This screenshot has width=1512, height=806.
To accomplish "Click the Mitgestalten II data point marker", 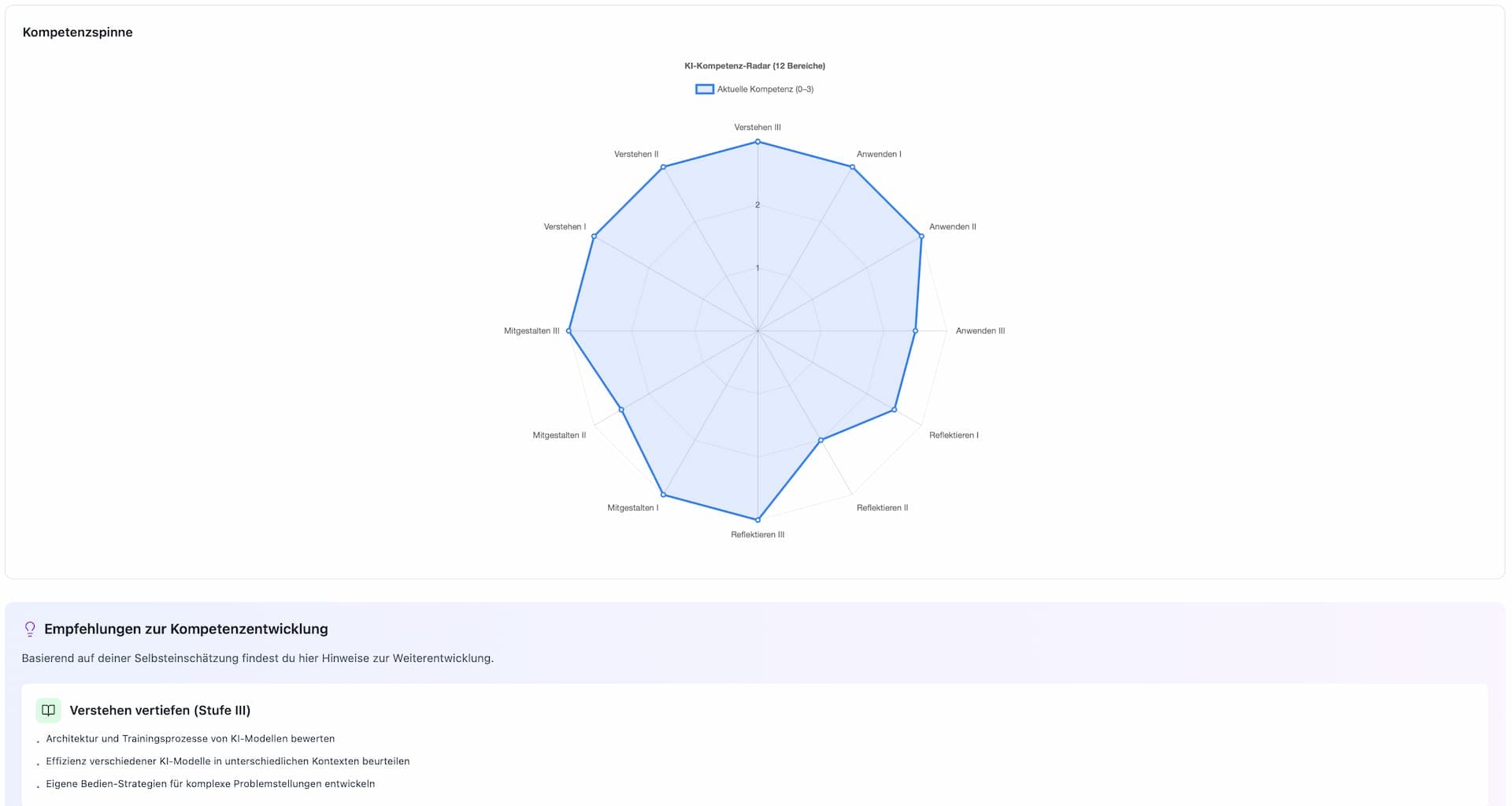I will tap(621, 410).
